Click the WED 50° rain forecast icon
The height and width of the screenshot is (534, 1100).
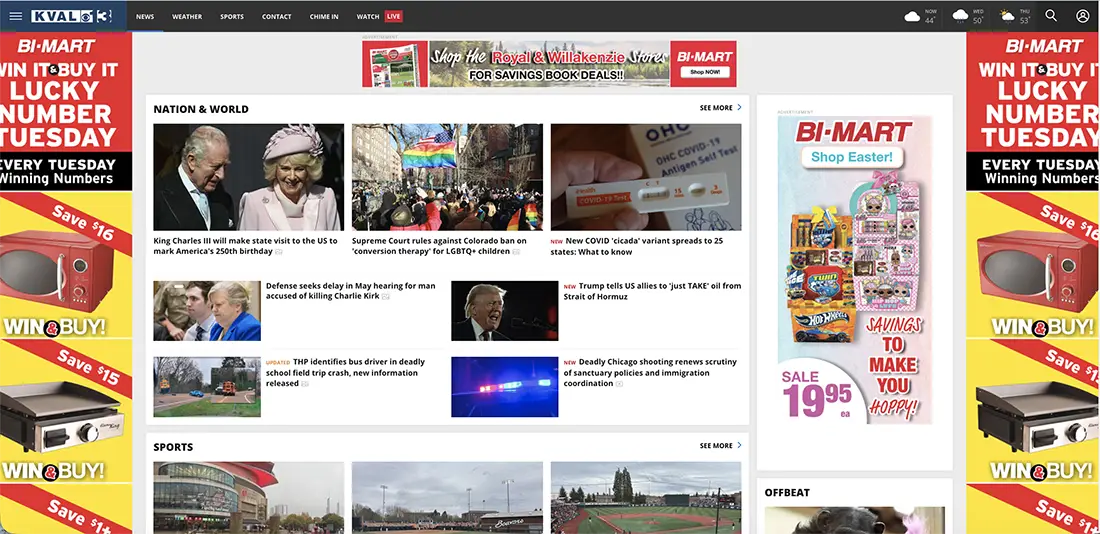(960, 16)
